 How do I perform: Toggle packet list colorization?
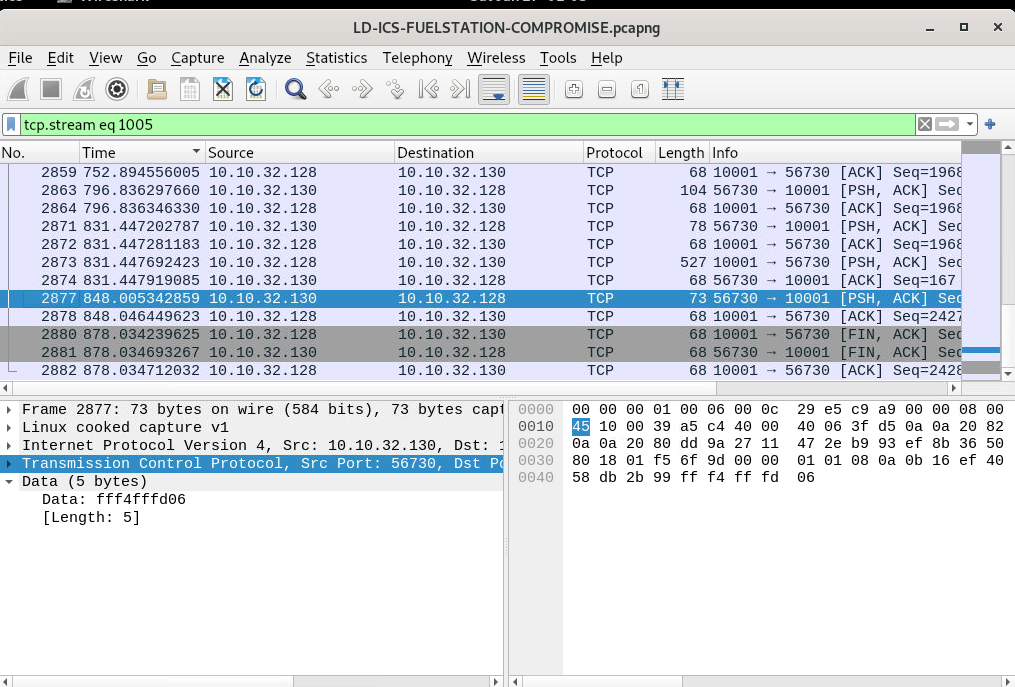pos(533,90)
